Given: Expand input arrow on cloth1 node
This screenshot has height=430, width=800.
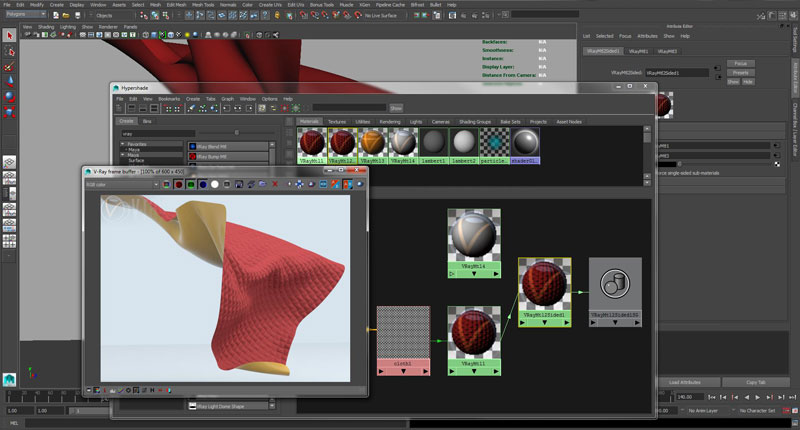Looking at the screenshot, I should 381,372.
